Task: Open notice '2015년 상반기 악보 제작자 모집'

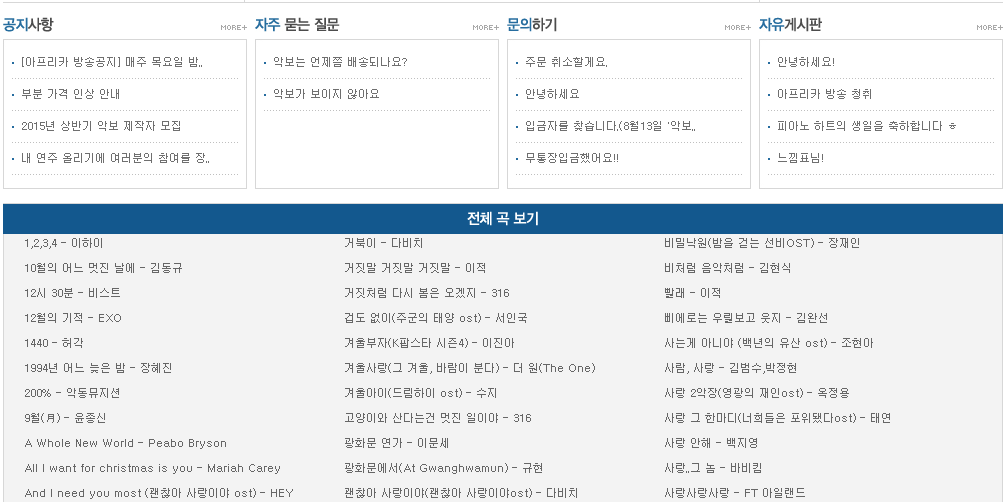Action: click(101, 126)
